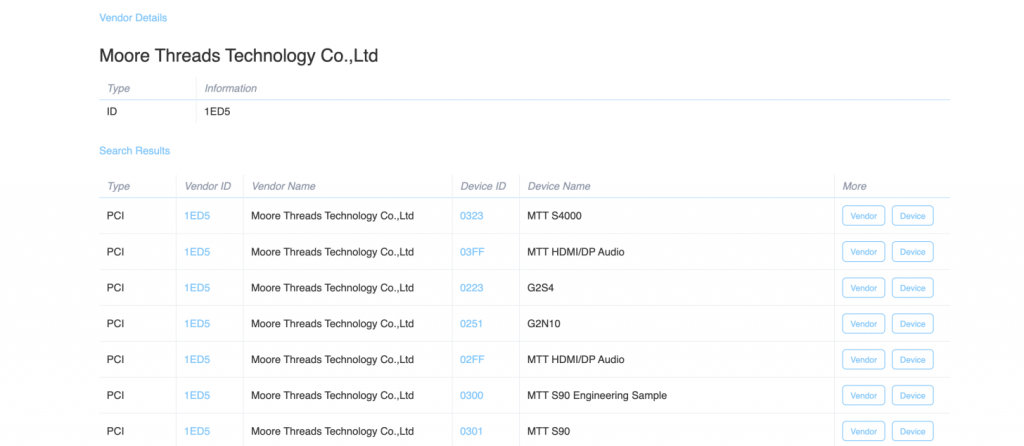Open device ID link 02FF

[x=472, y=359]
